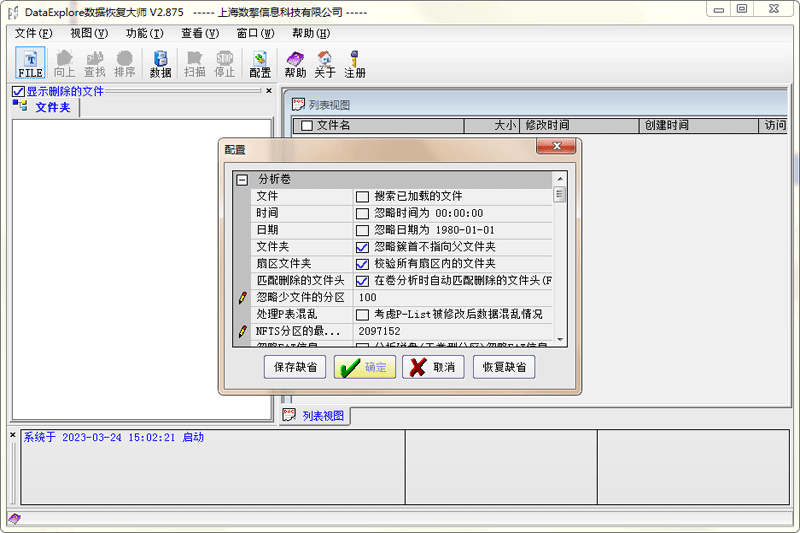
Task: Click the 向上 (Up) toolbar icon
Action: (64, 63)
